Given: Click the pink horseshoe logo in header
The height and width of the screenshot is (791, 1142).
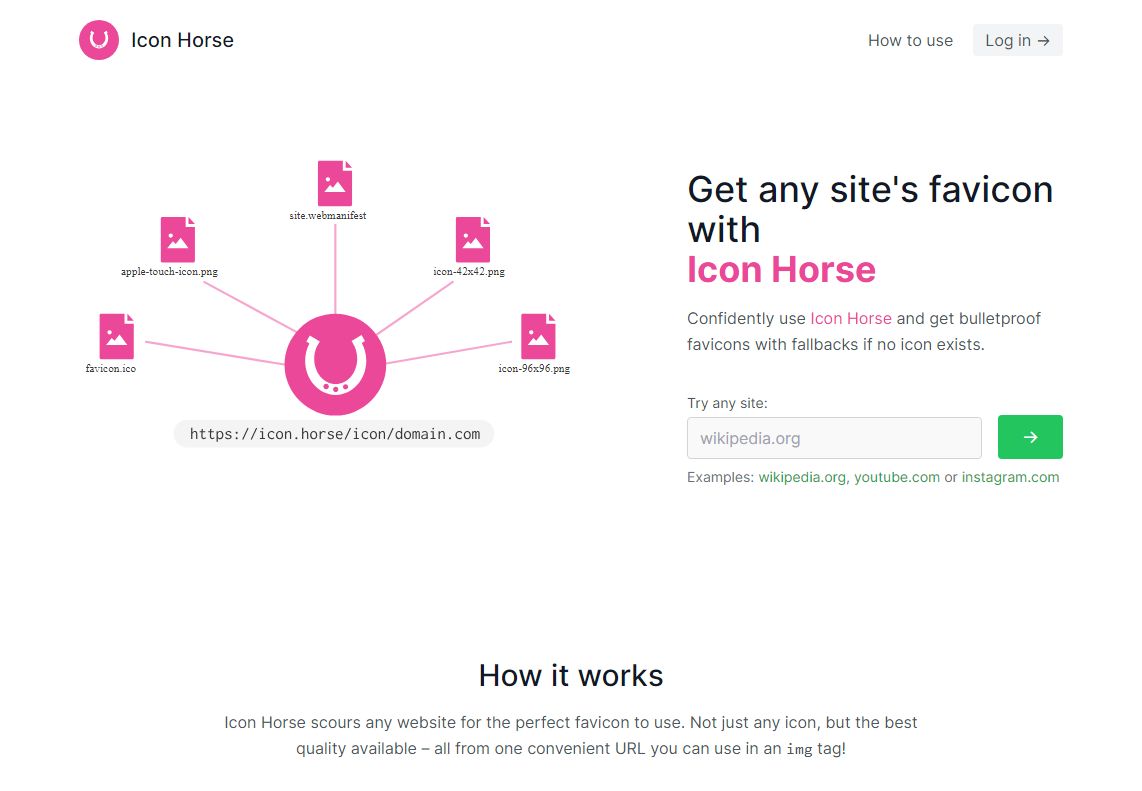Looking at the screenshot, I should coord(99,40).
